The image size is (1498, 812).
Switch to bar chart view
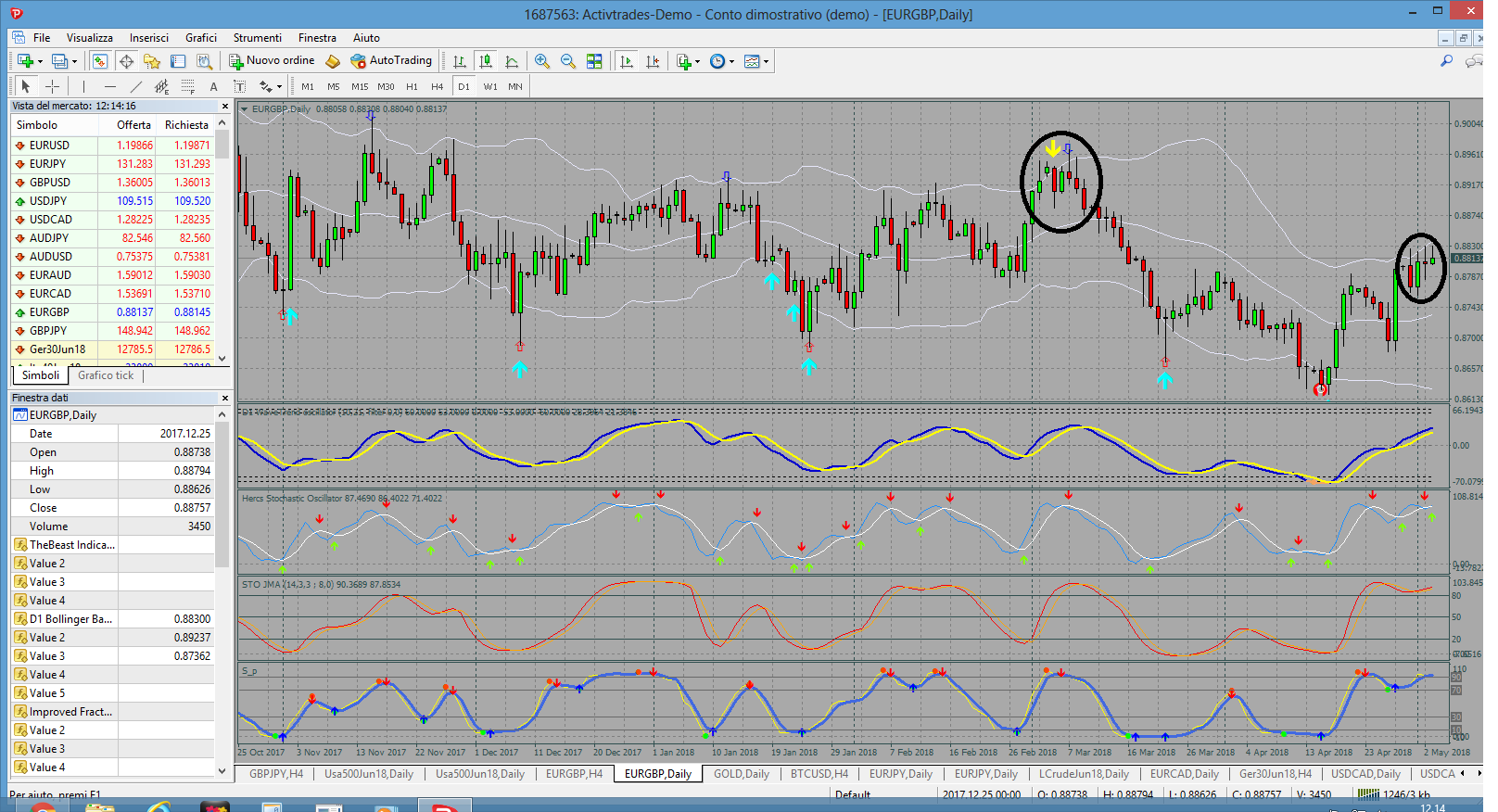pyautogui.click(x=459, y=61)
